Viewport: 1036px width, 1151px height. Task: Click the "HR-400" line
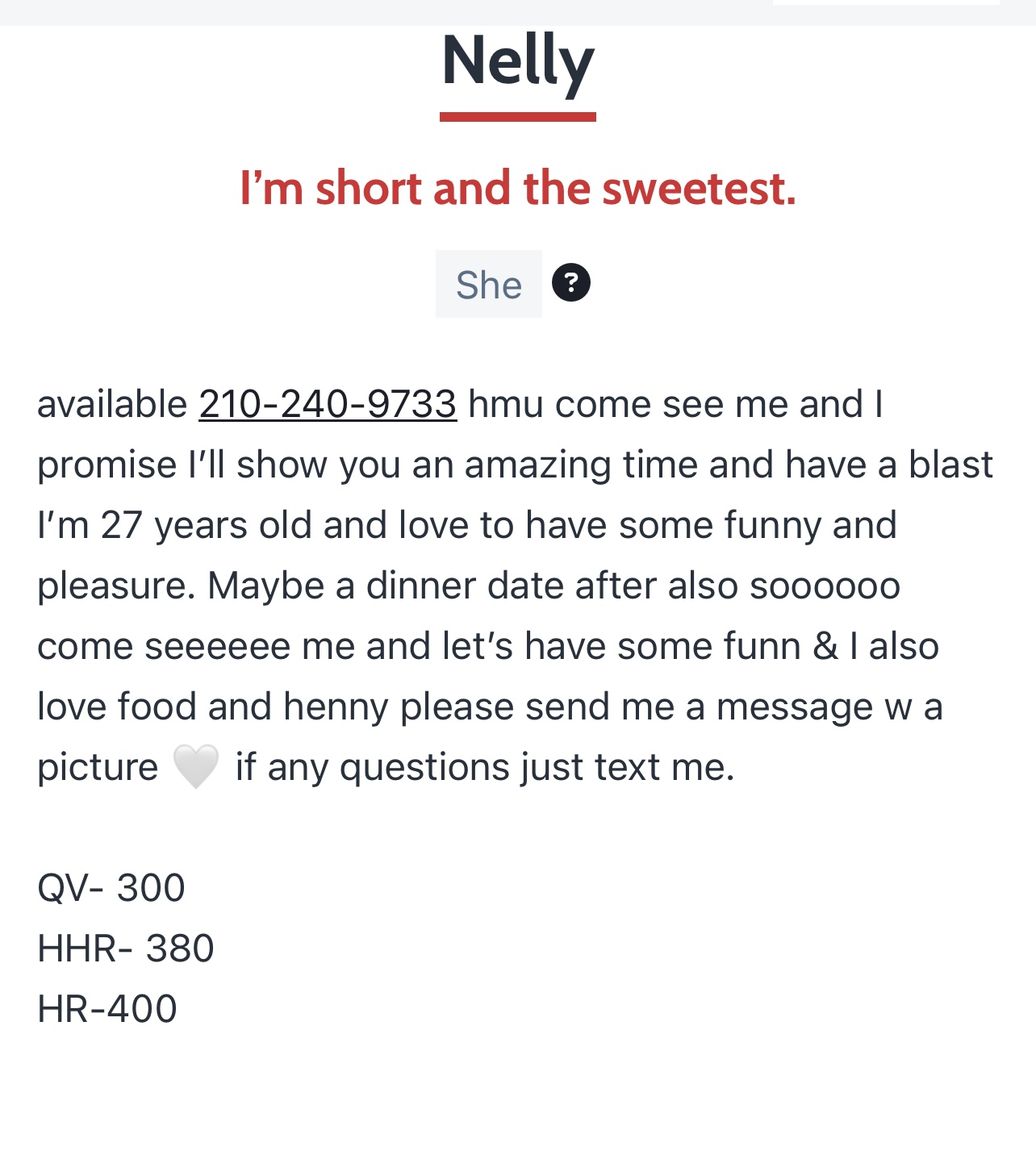[x=107, y=1009]
